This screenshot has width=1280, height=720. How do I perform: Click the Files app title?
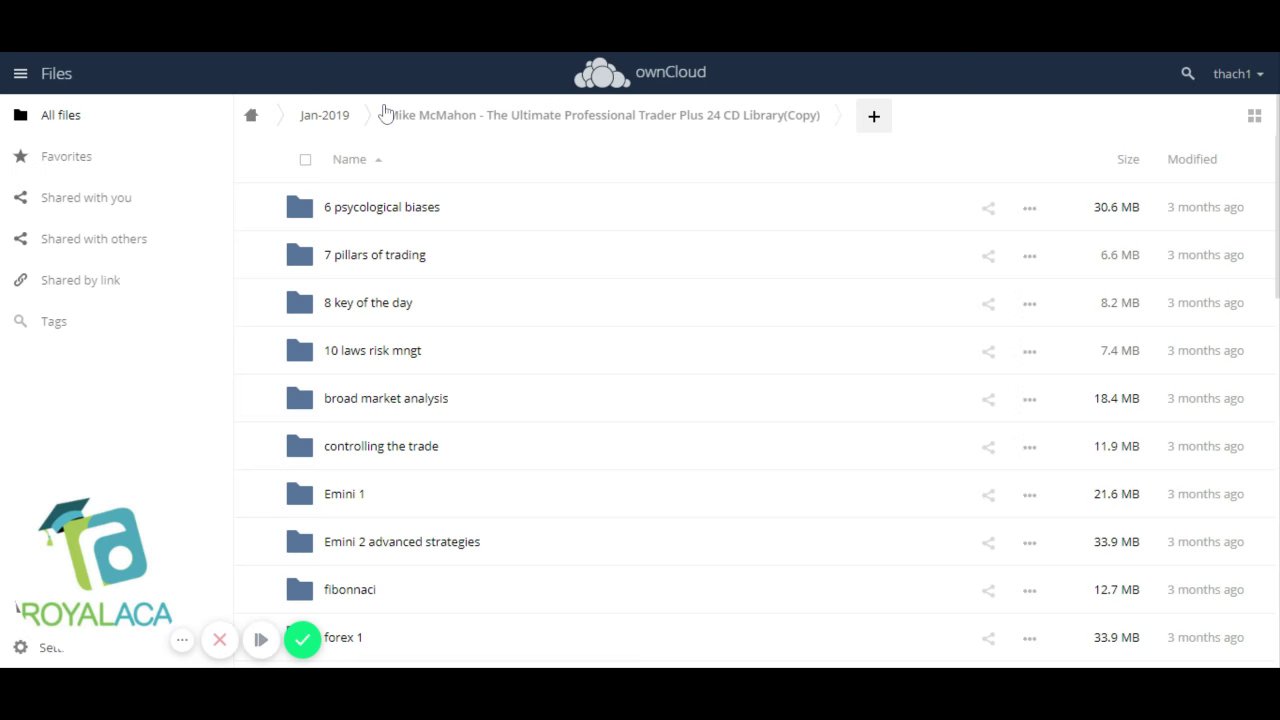pyautogui.click(x=56, y=73)
